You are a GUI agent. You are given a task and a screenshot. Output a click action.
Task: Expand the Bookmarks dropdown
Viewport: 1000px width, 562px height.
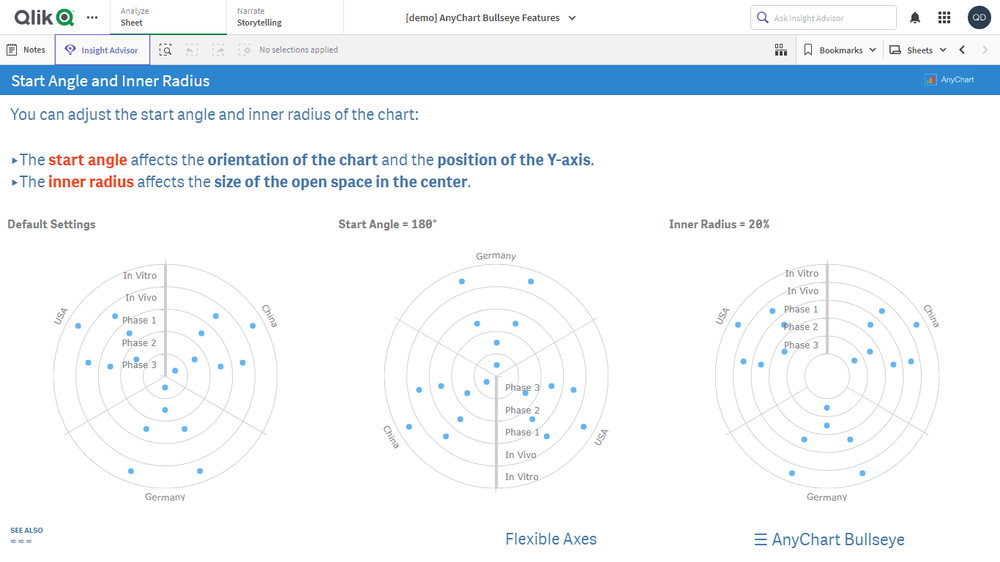tap(840, 50)
